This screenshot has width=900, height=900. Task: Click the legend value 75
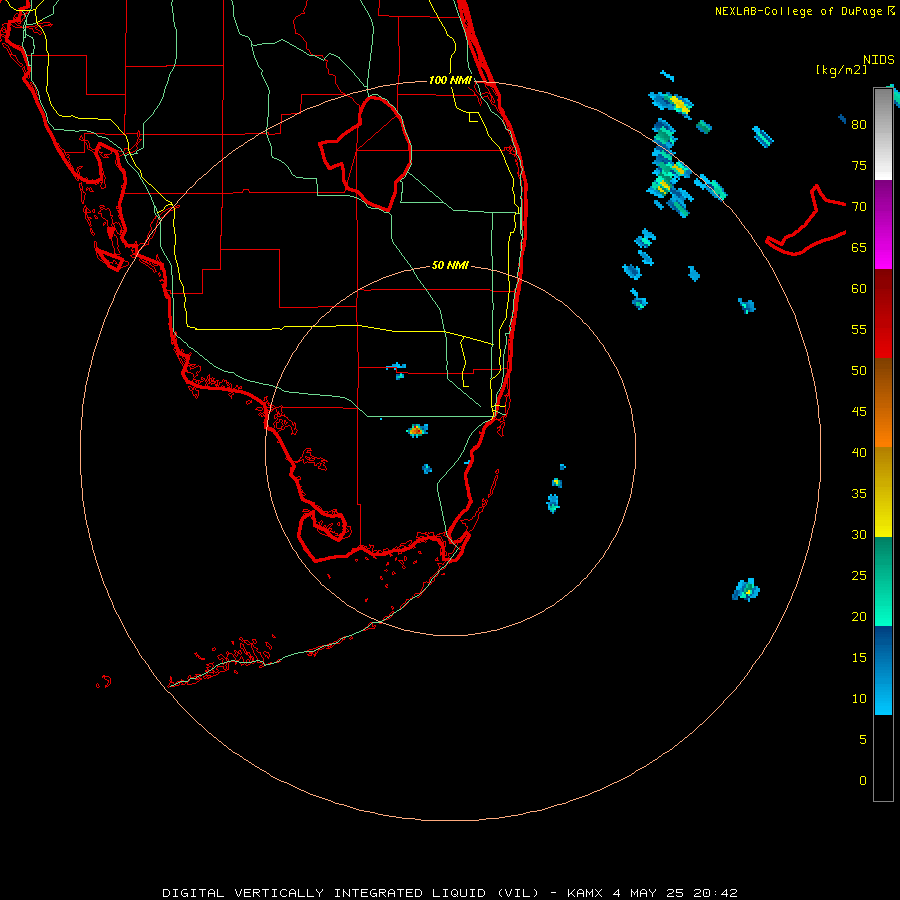[x=859, y=165]
